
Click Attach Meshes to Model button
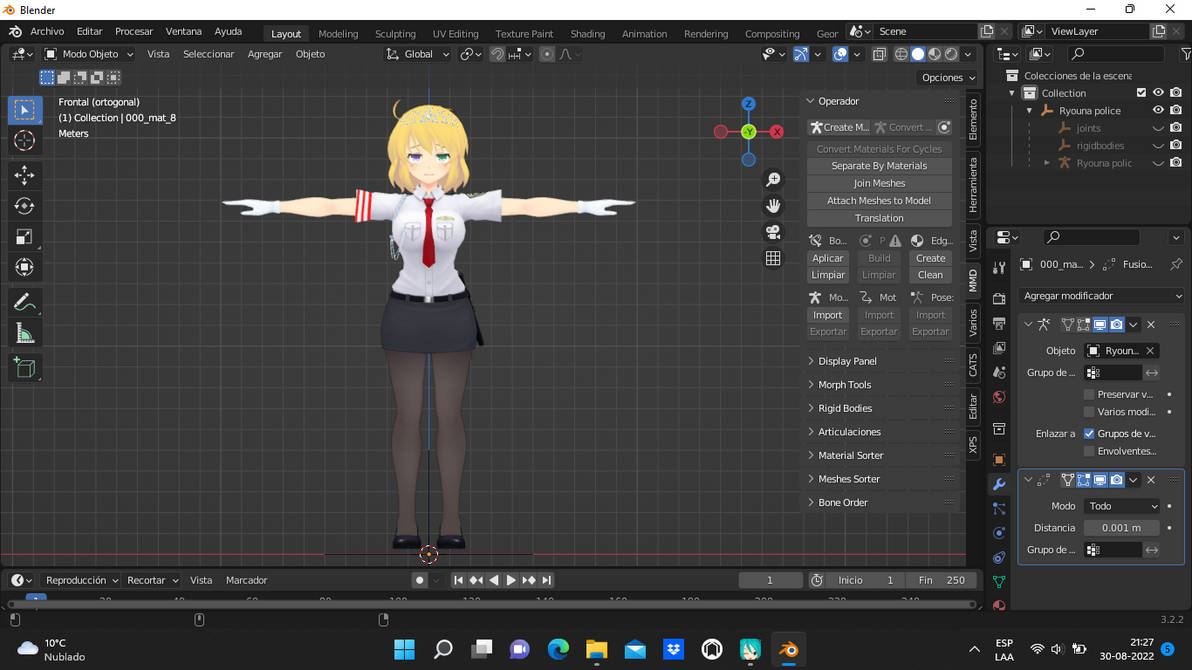point(879,201)
